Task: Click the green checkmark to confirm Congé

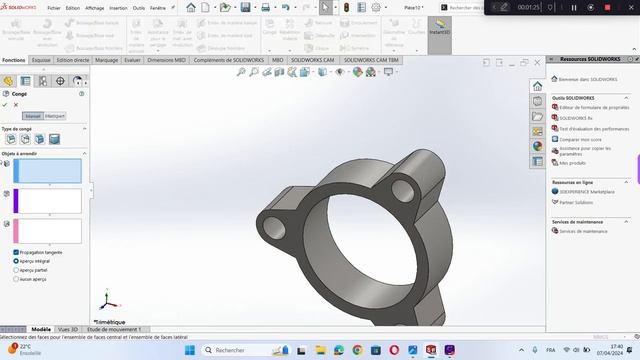Action: pyautogui.click(x=5, y=105)
